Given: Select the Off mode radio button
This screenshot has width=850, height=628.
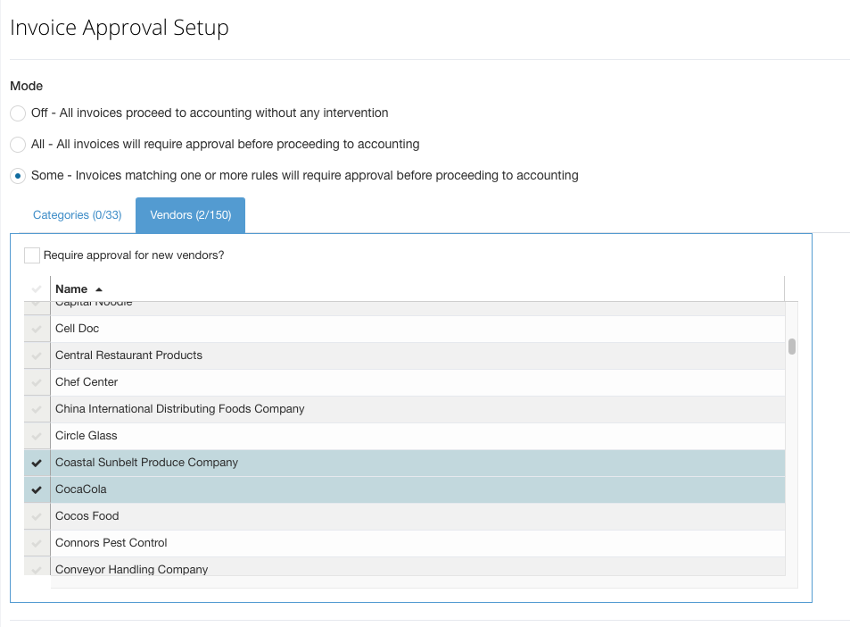Looking at the screenshot, I should pyautogui.click(x=18, y=113).
